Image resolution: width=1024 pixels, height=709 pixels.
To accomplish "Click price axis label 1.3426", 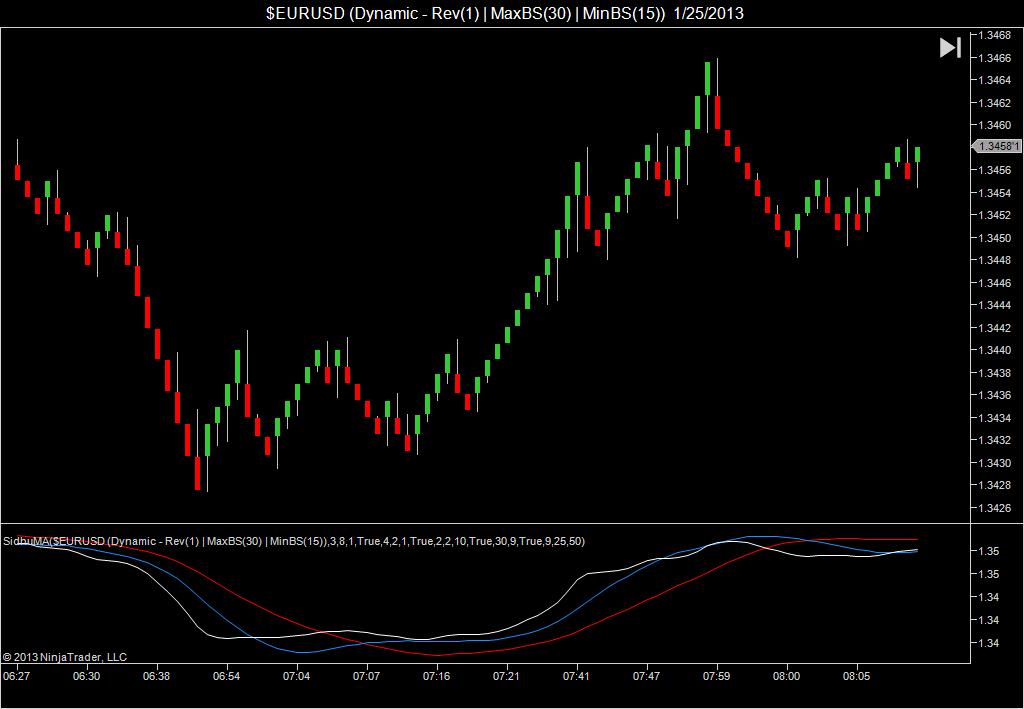I will pos(995,508).
